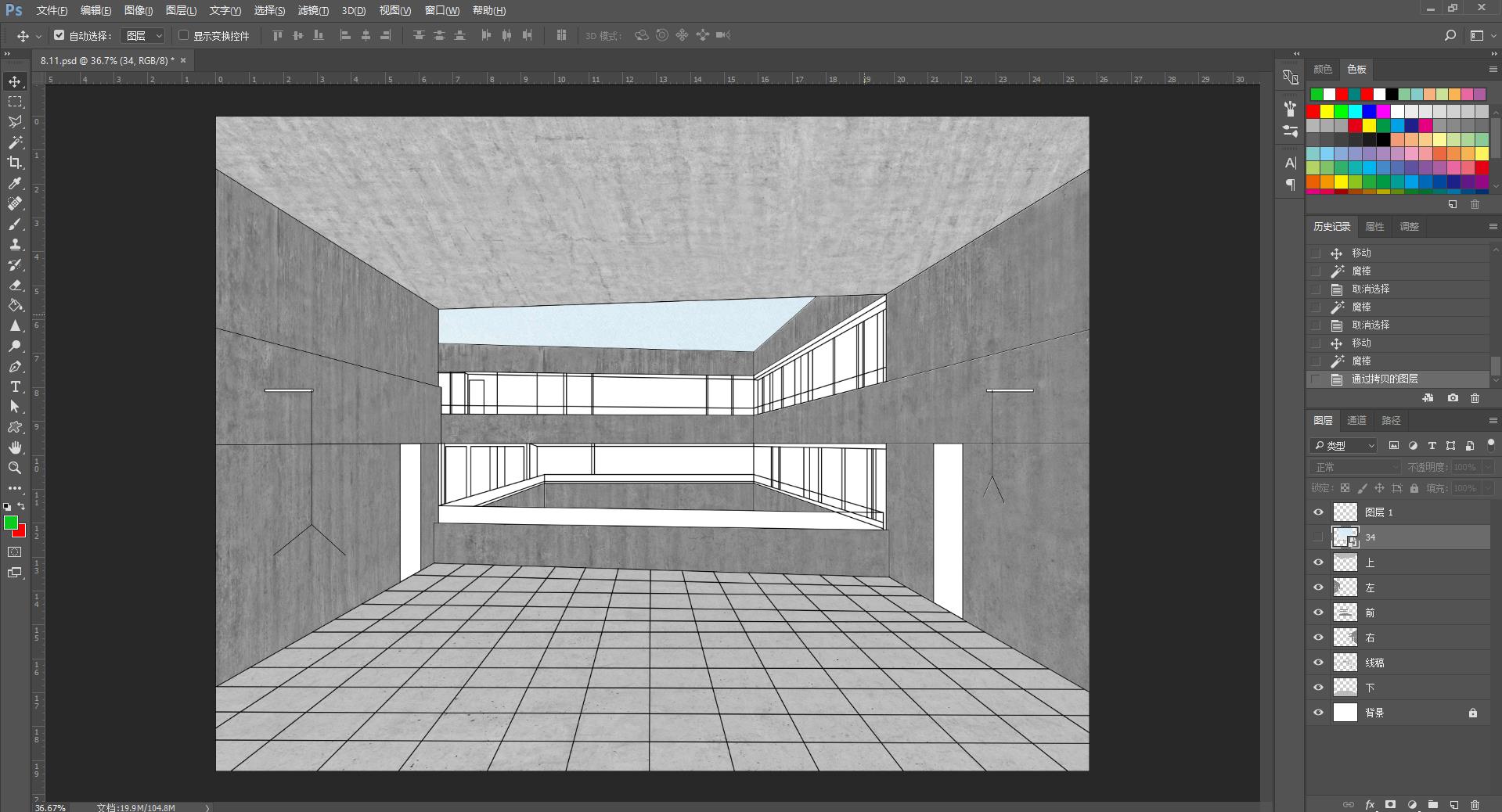This screenshot has width=1502, height=812.
Task: Click the add layer style fx icon
Action: pos(1370,804)
